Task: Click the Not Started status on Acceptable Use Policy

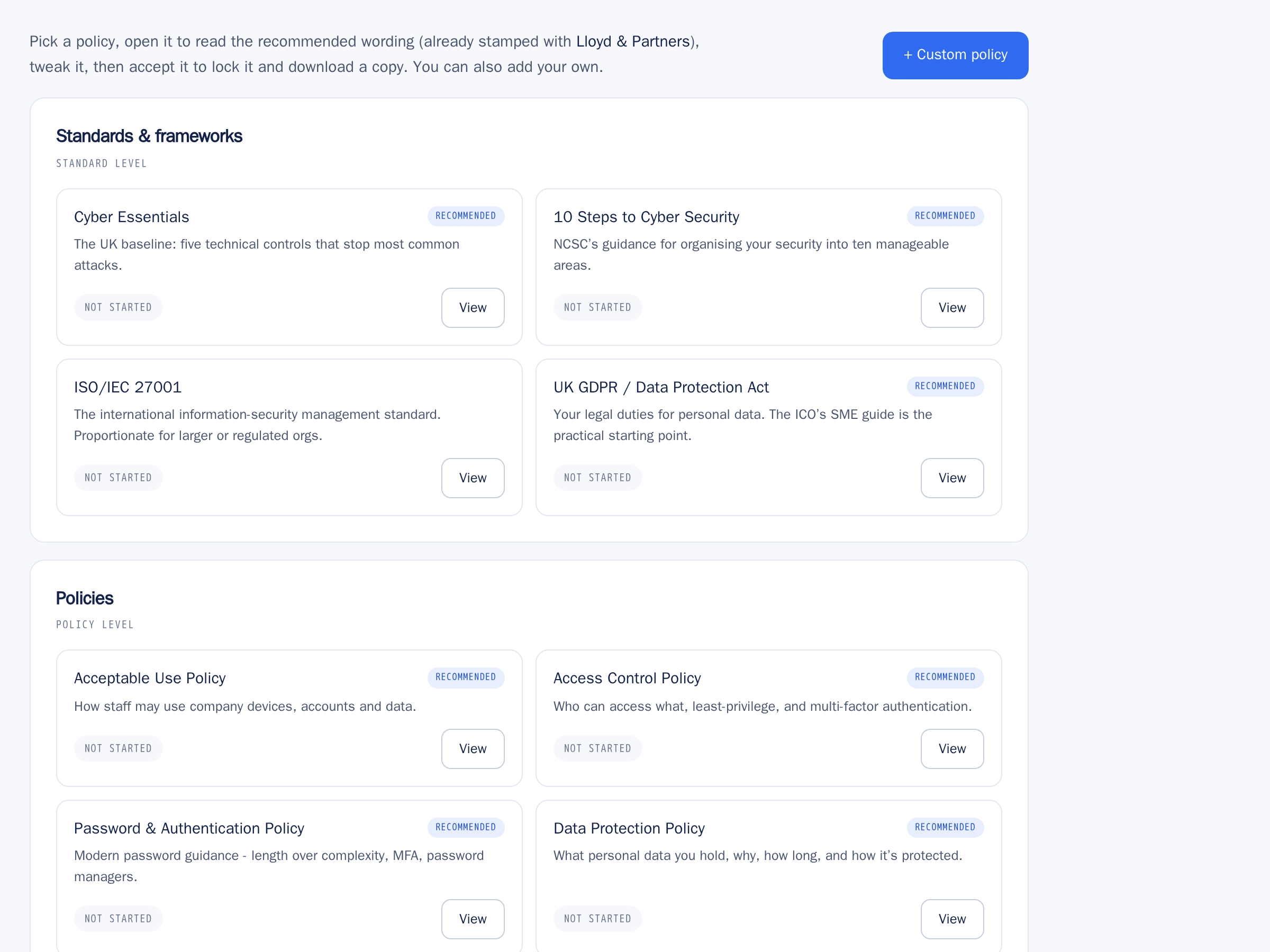Action: [x=119, y=749]
